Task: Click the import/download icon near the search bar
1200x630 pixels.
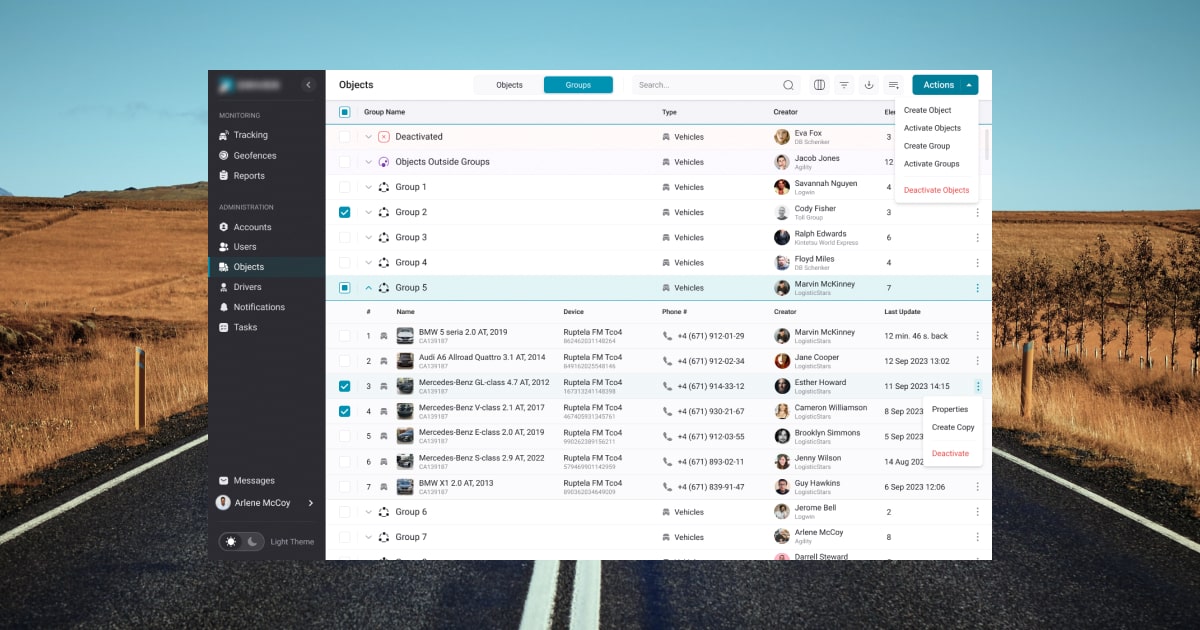Action: (x=869, y=85)
